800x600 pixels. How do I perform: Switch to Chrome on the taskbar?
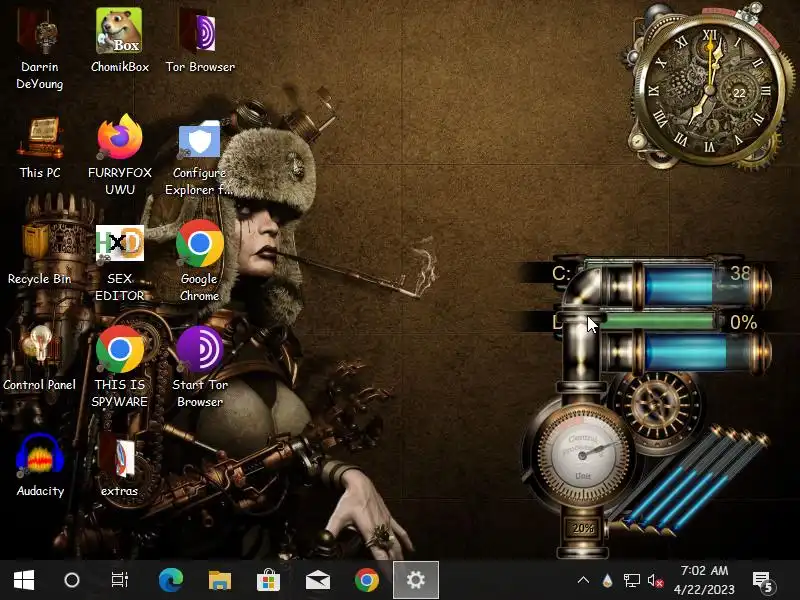366,580
